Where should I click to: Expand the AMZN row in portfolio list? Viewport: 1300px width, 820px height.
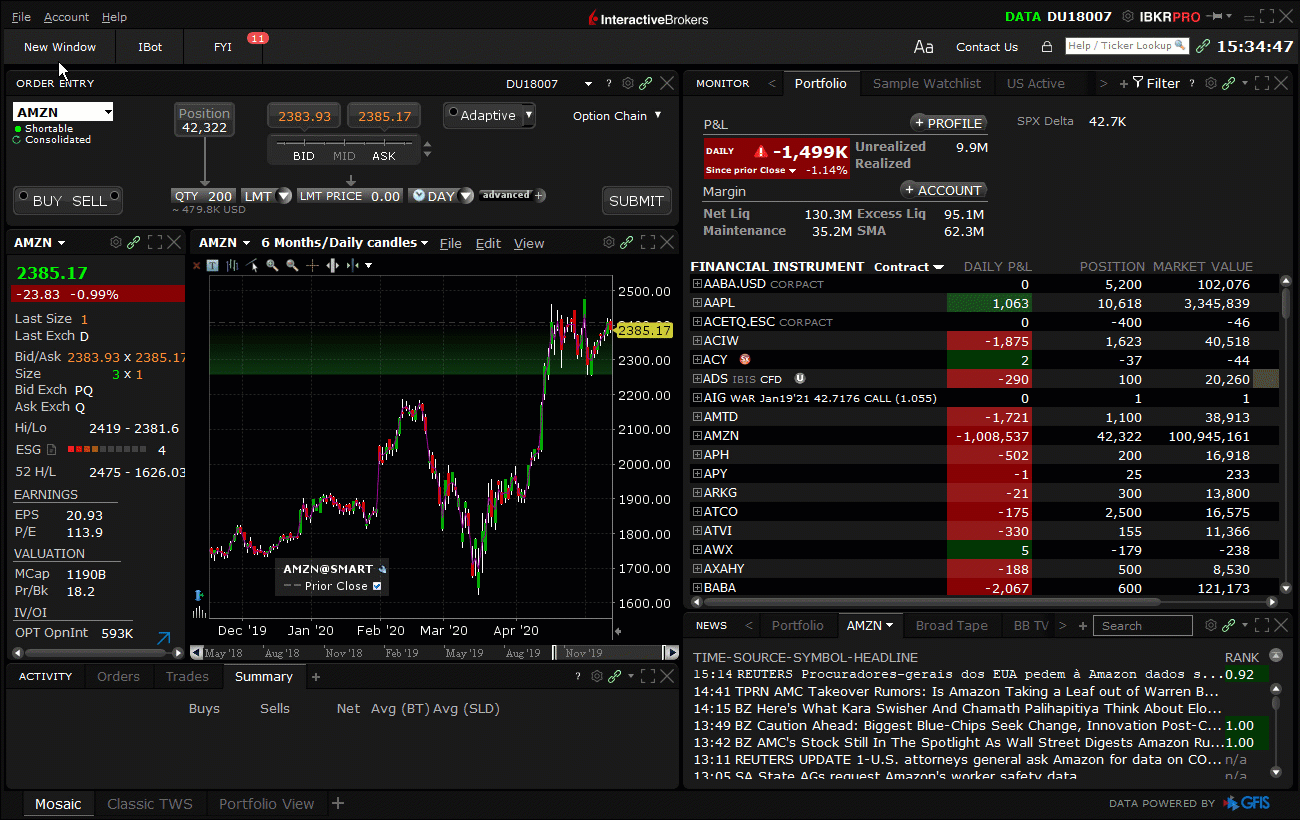pos(697,435)
